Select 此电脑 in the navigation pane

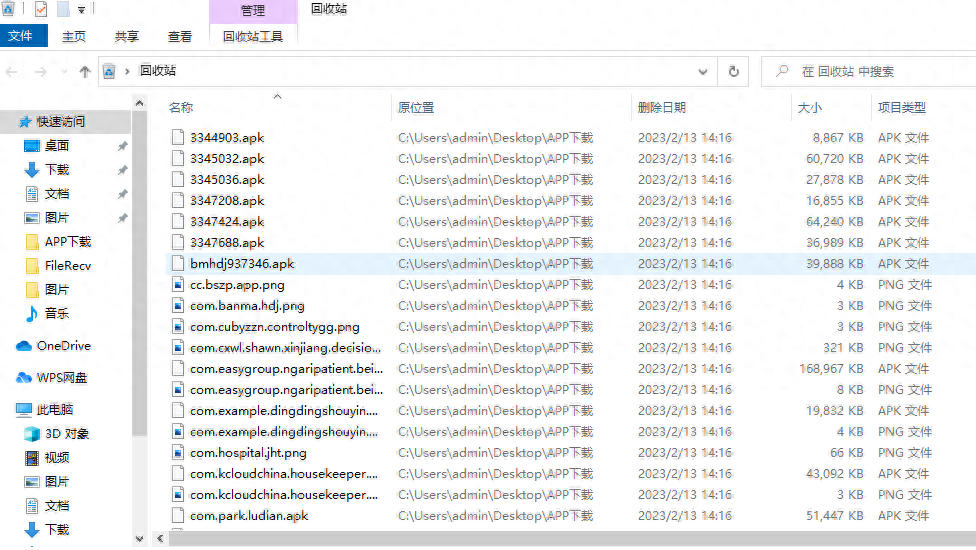[x=55, y=409]
